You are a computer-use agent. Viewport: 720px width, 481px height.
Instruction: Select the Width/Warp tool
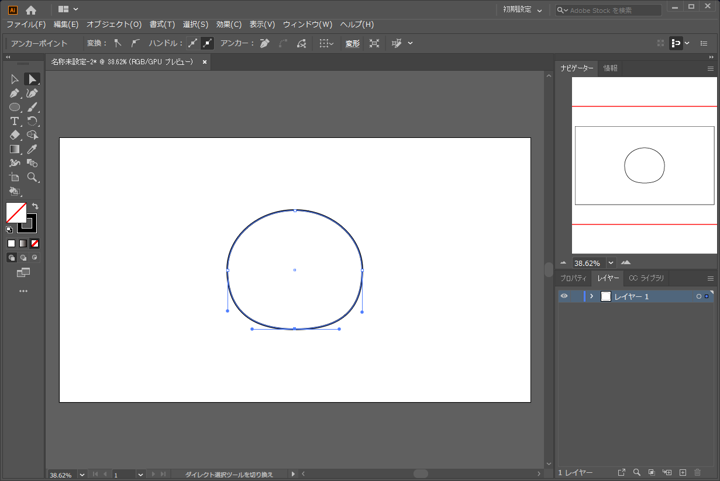pos(14,163)
